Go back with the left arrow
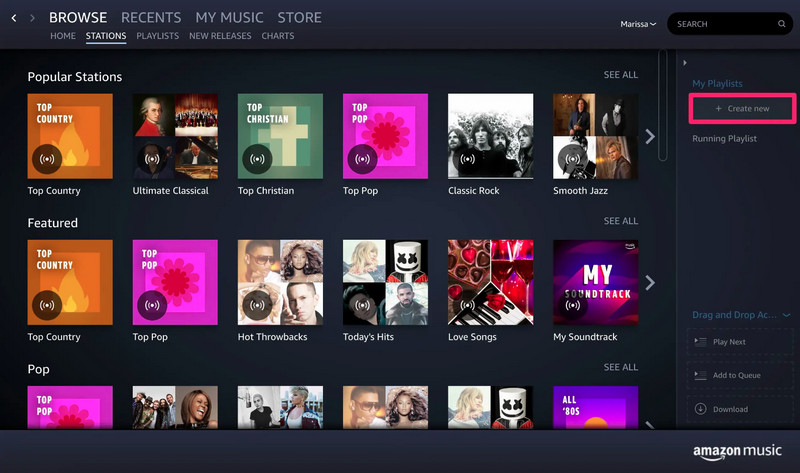Viewport: 800px width, 473px height. tap(14, 18)
